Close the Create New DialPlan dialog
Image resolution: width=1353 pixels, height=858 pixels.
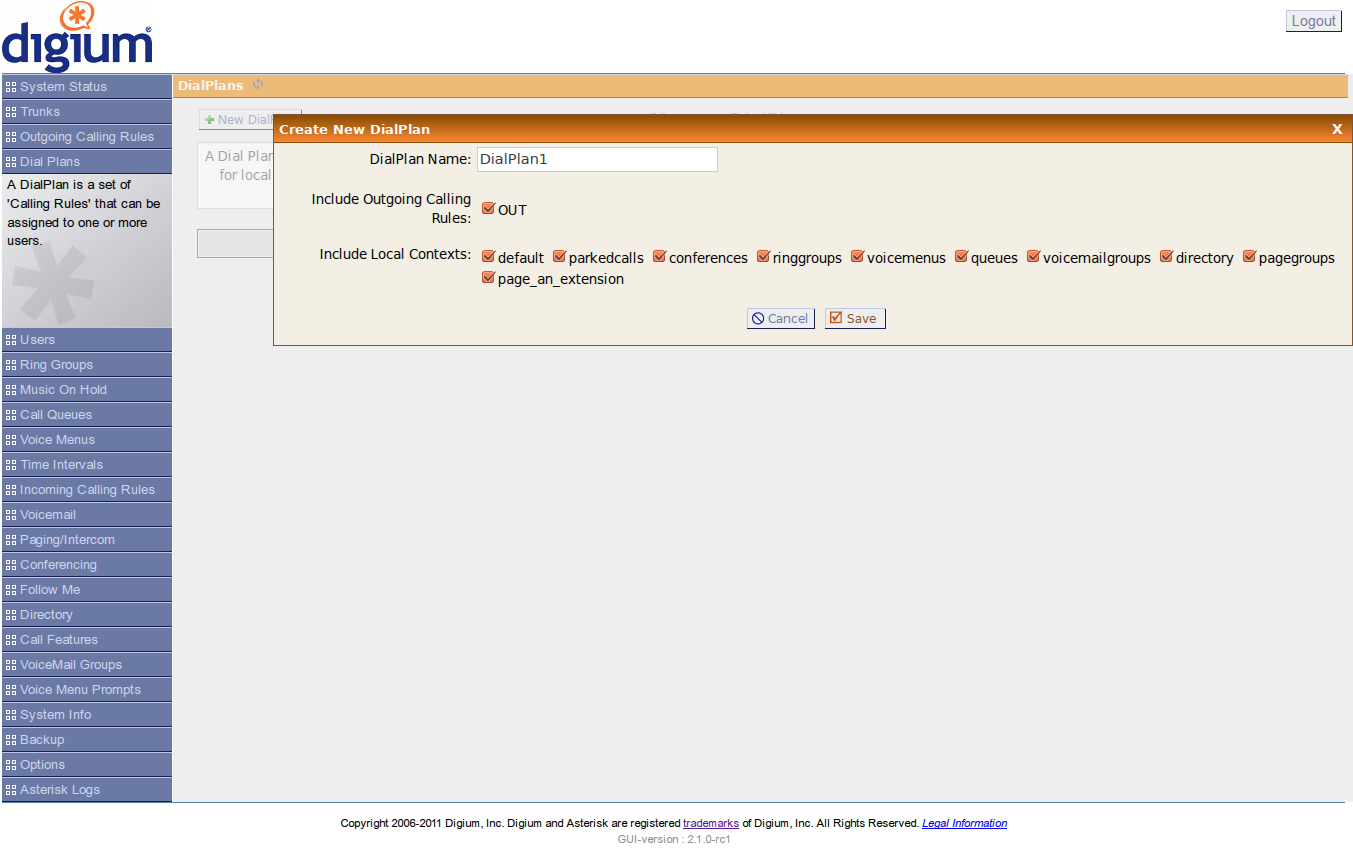pos(1337,129)
